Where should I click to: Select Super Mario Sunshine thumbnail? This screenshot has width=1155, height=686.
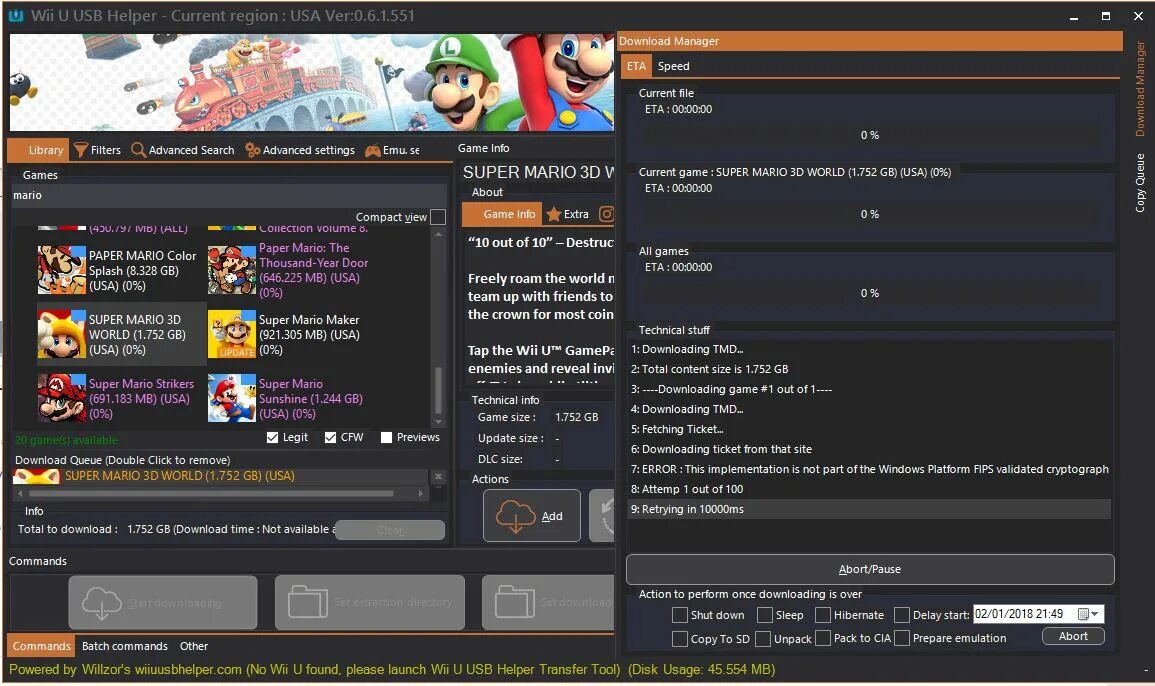point(232,398)
